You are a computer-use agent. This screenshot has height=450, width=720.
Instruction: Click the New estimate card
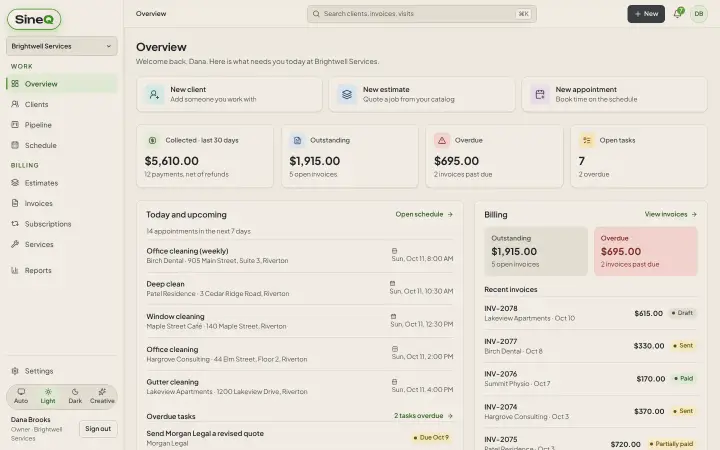pos(422,94)
